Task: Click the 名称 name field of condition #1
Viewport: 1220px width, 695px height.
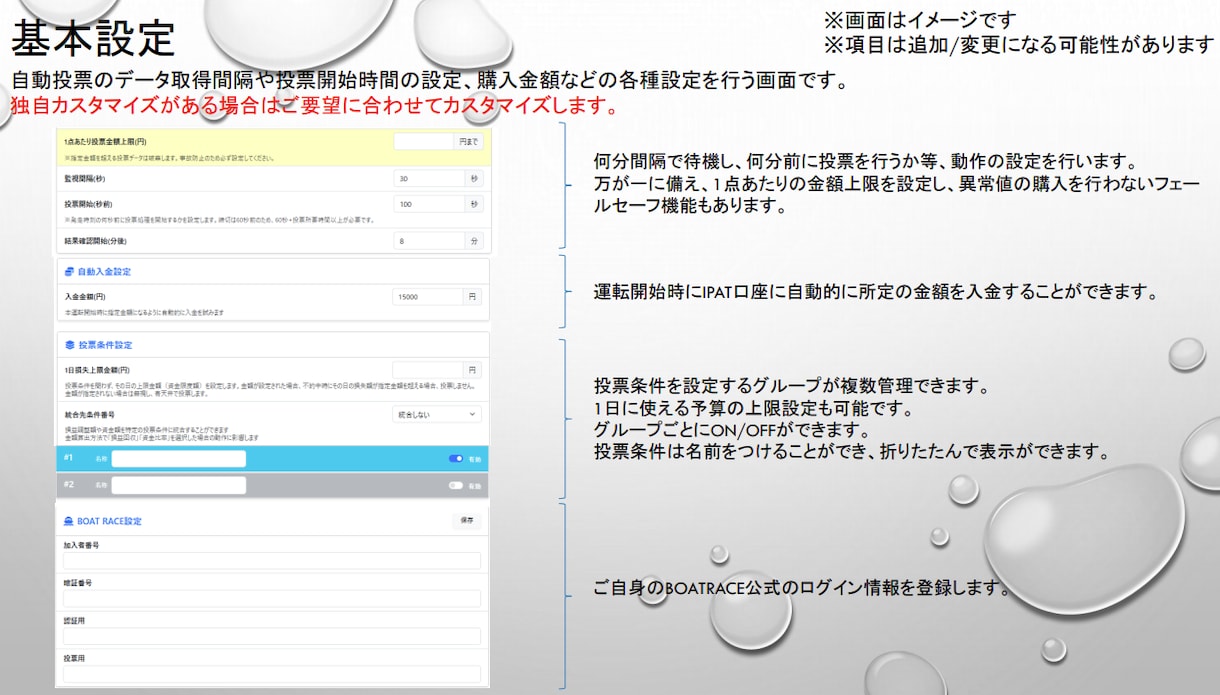Action: click(x=179, y=459)
